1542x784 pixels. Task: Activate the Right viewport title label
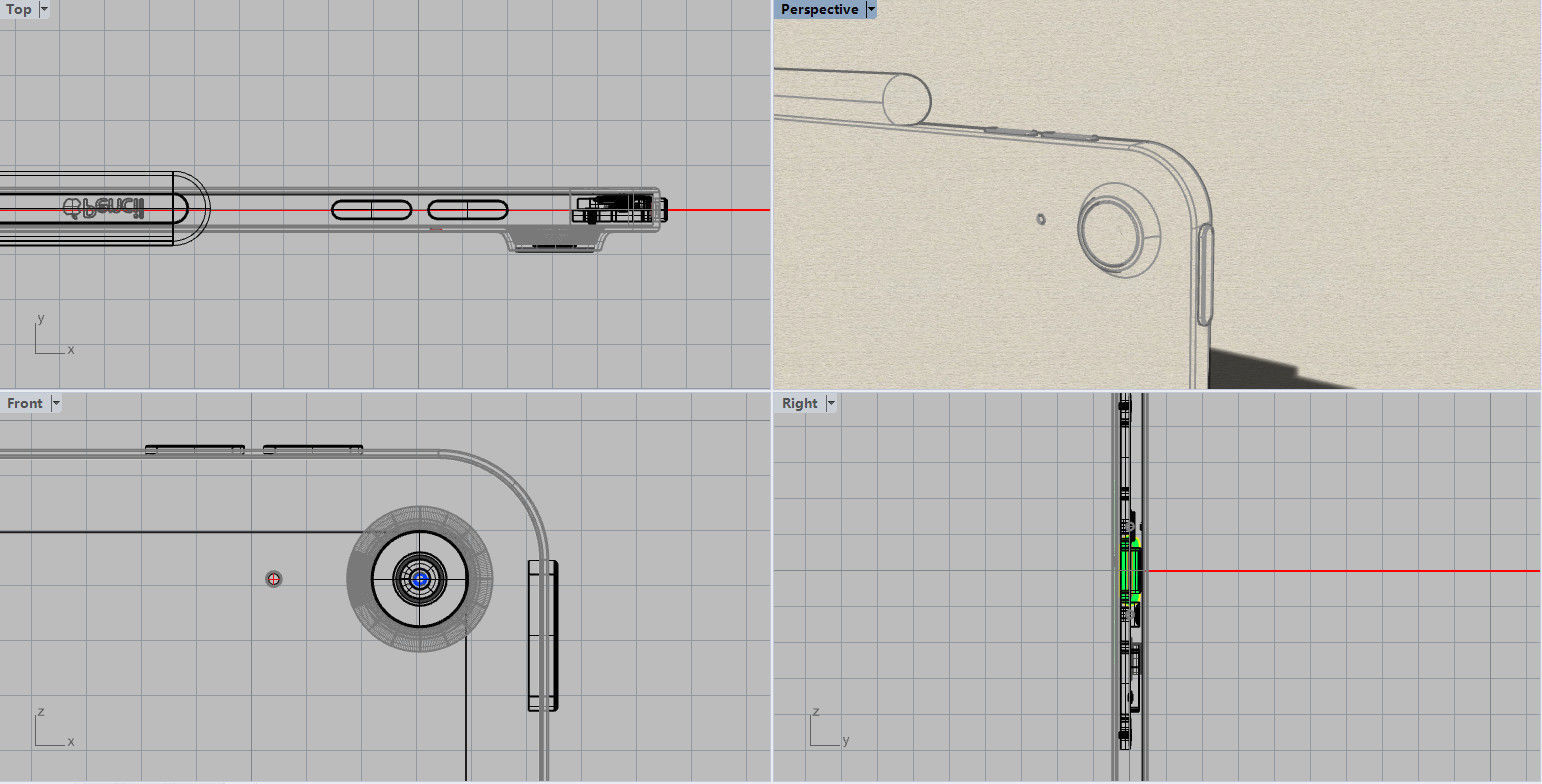[x=800, y=403]
